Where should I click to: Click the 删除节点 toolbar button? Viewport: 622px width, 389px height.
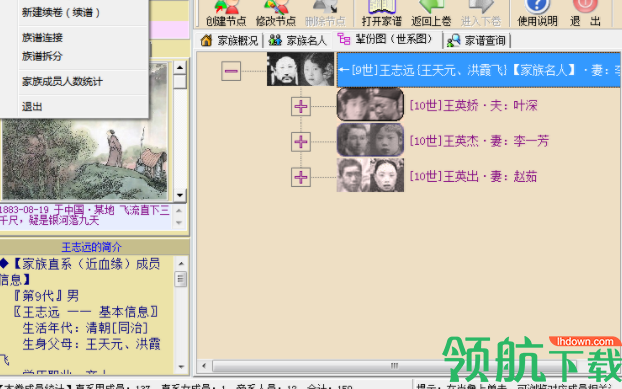tap(325, 13)
